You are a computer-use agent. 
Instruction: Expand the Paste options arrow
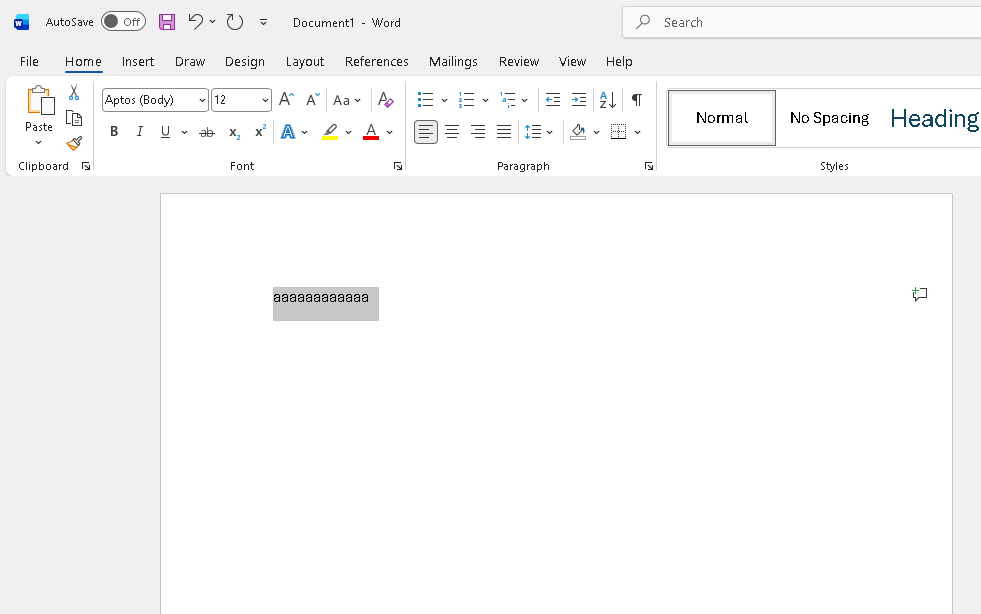(39, 143)
